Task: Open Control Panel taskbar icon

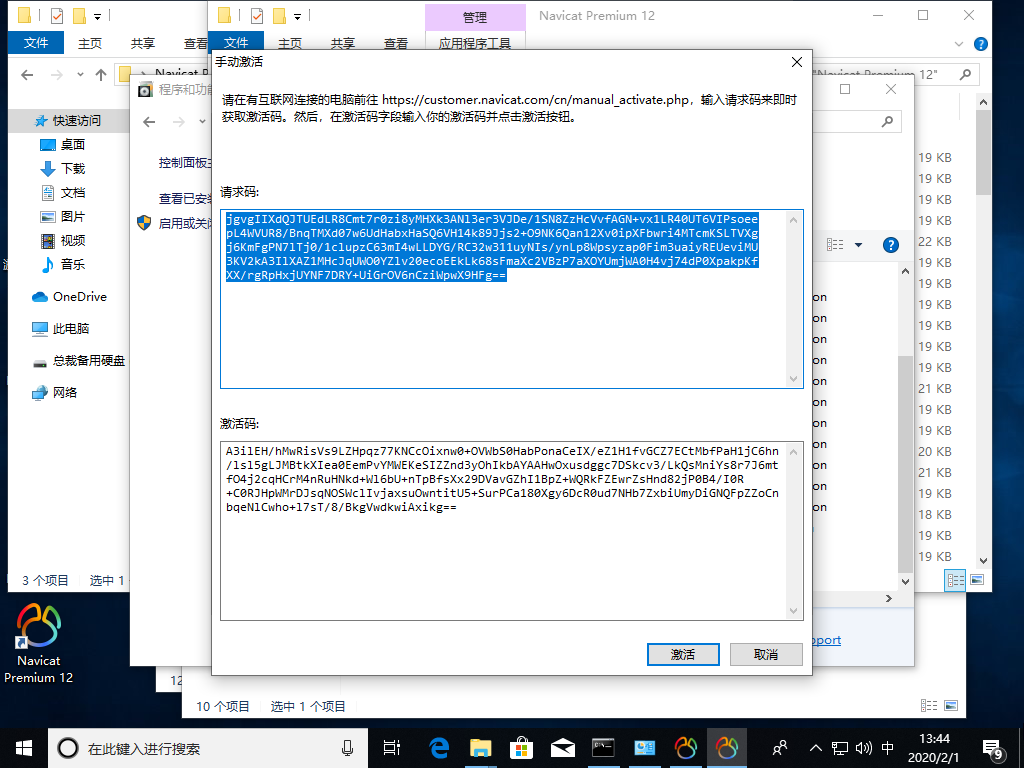Action: pos(645,748)
